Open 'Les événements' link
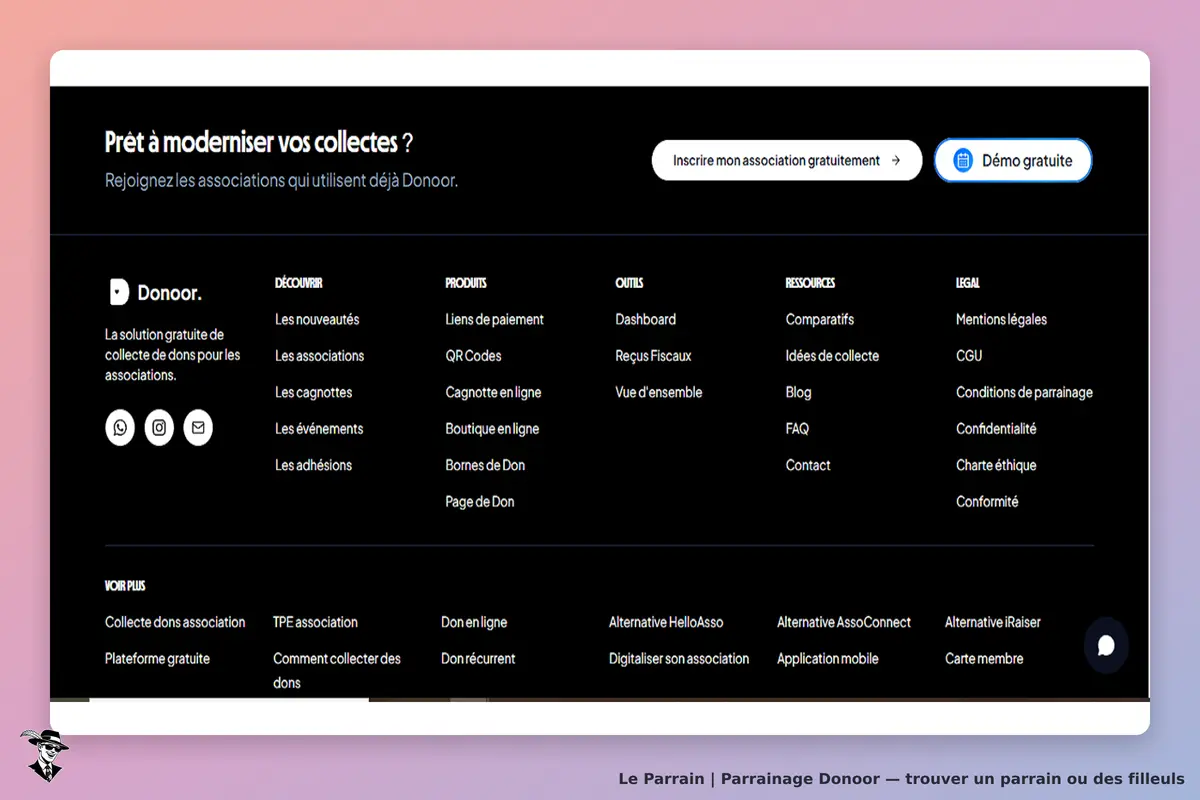 (319, 429)
